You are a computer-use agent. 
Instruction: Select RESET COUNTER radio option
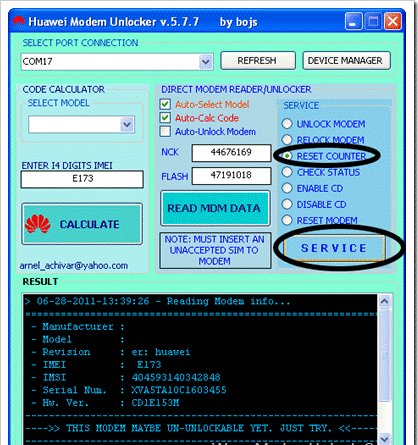pyautogui.click(x=287, y=156)
